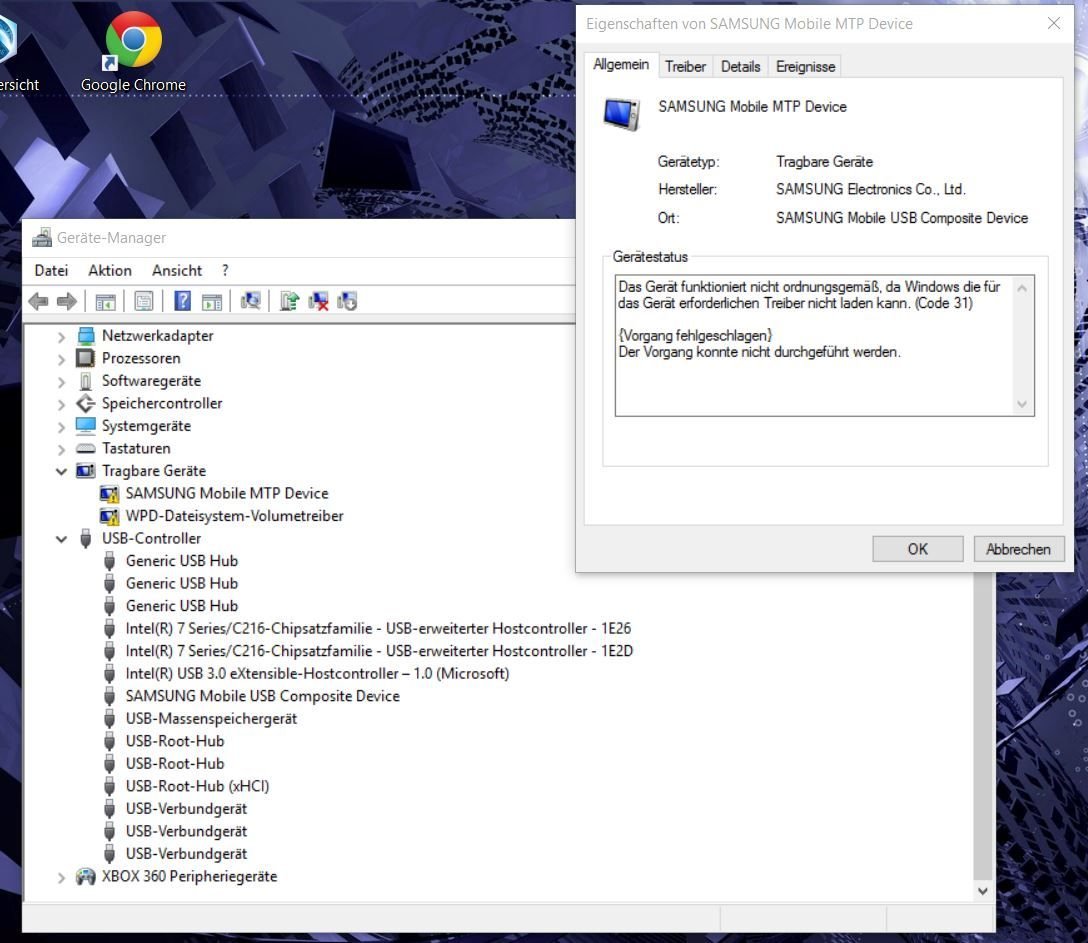Switch to the Ereignisse tab

[x=805, y=67]
